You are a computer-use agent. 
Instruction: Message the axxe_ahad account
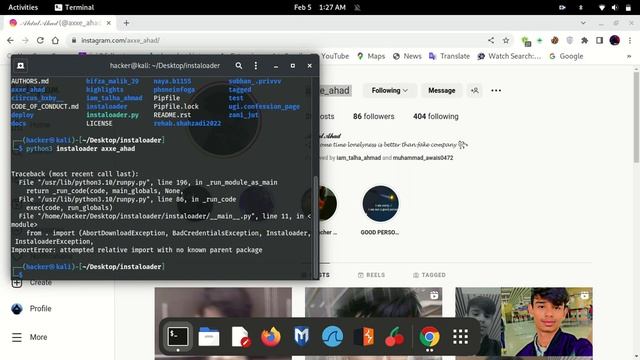[442, 91]
